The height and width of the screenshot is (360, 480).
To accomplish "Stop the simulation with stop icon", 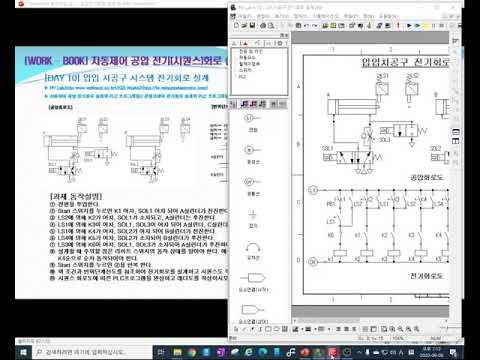I will (x=441, y=25).
